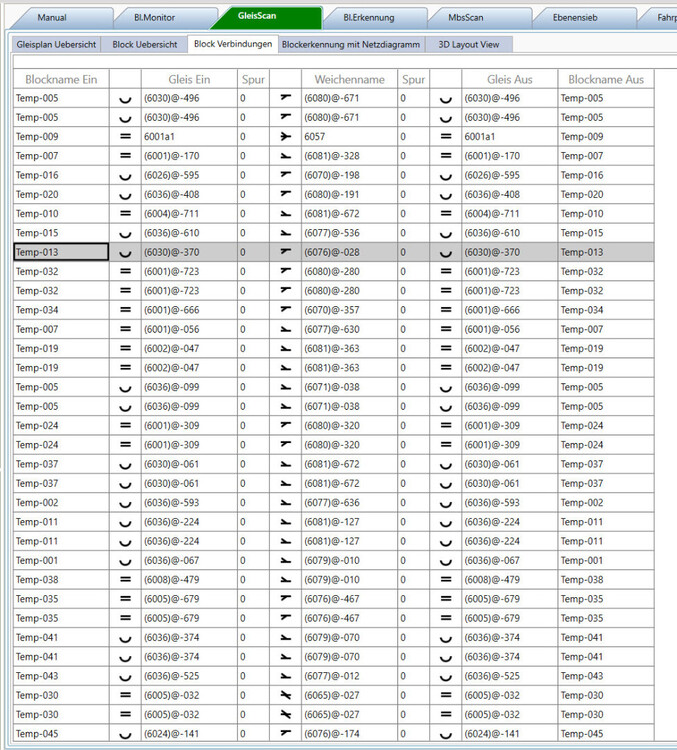Click straight-track icon in Temp-010 Gleis Aus column
The width and height of the screenshot is (677, 750).
tap(446, 213)
